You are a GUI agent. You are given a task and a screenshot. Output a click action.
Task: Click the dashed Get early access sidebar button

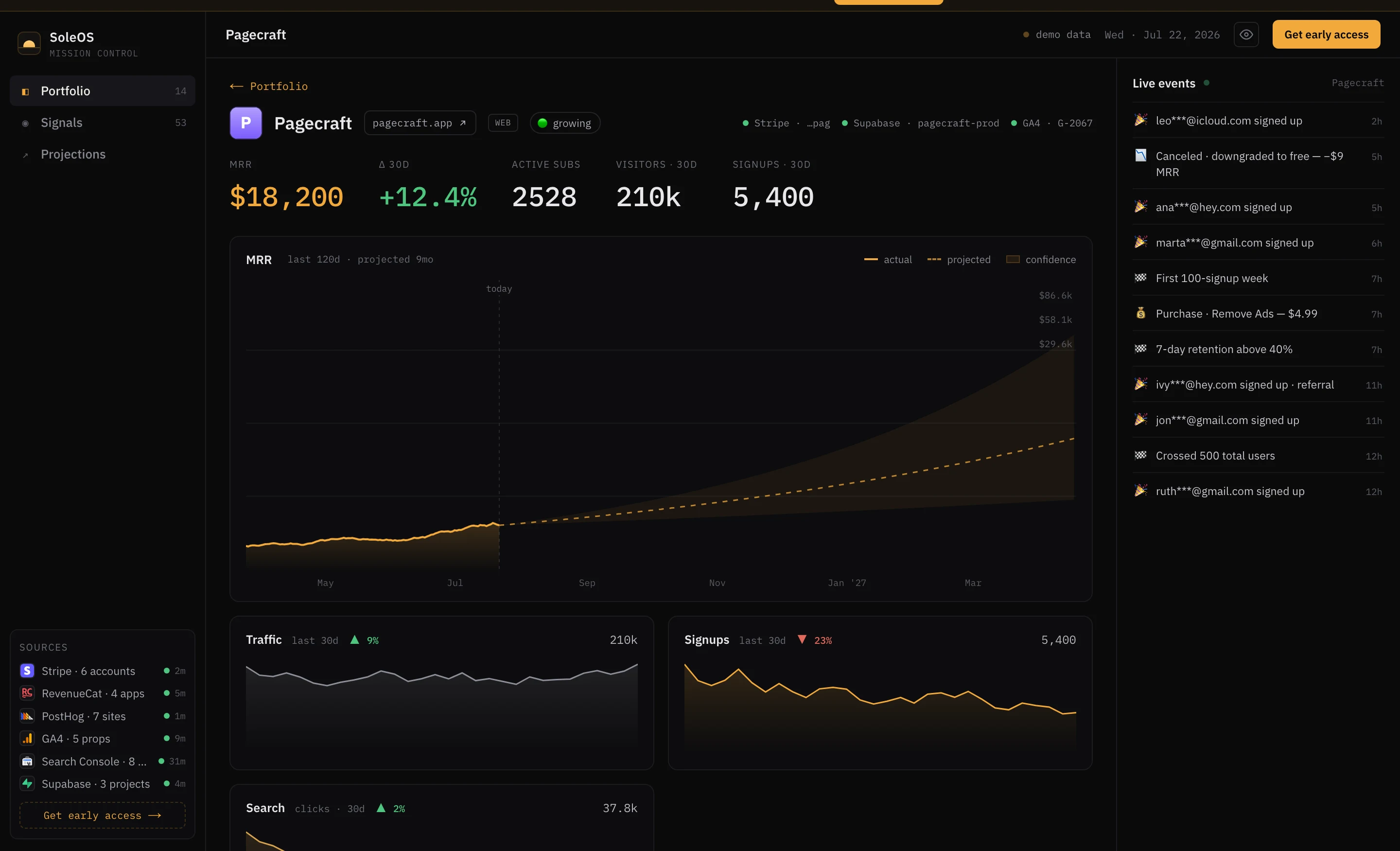point(102,815)
